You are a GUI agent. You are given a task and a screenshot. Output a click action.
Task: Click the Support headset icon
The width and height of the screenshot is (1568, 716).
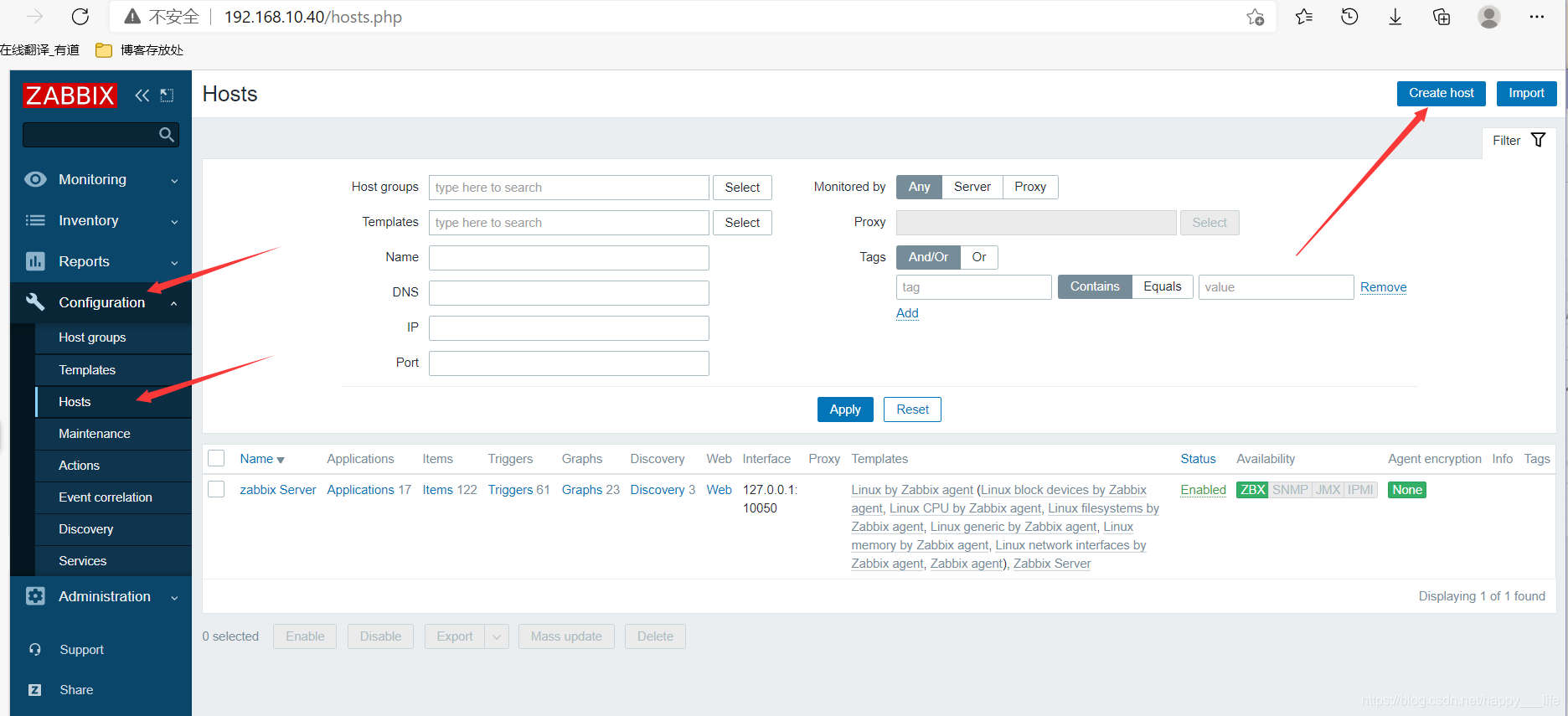tap(35, 650)
